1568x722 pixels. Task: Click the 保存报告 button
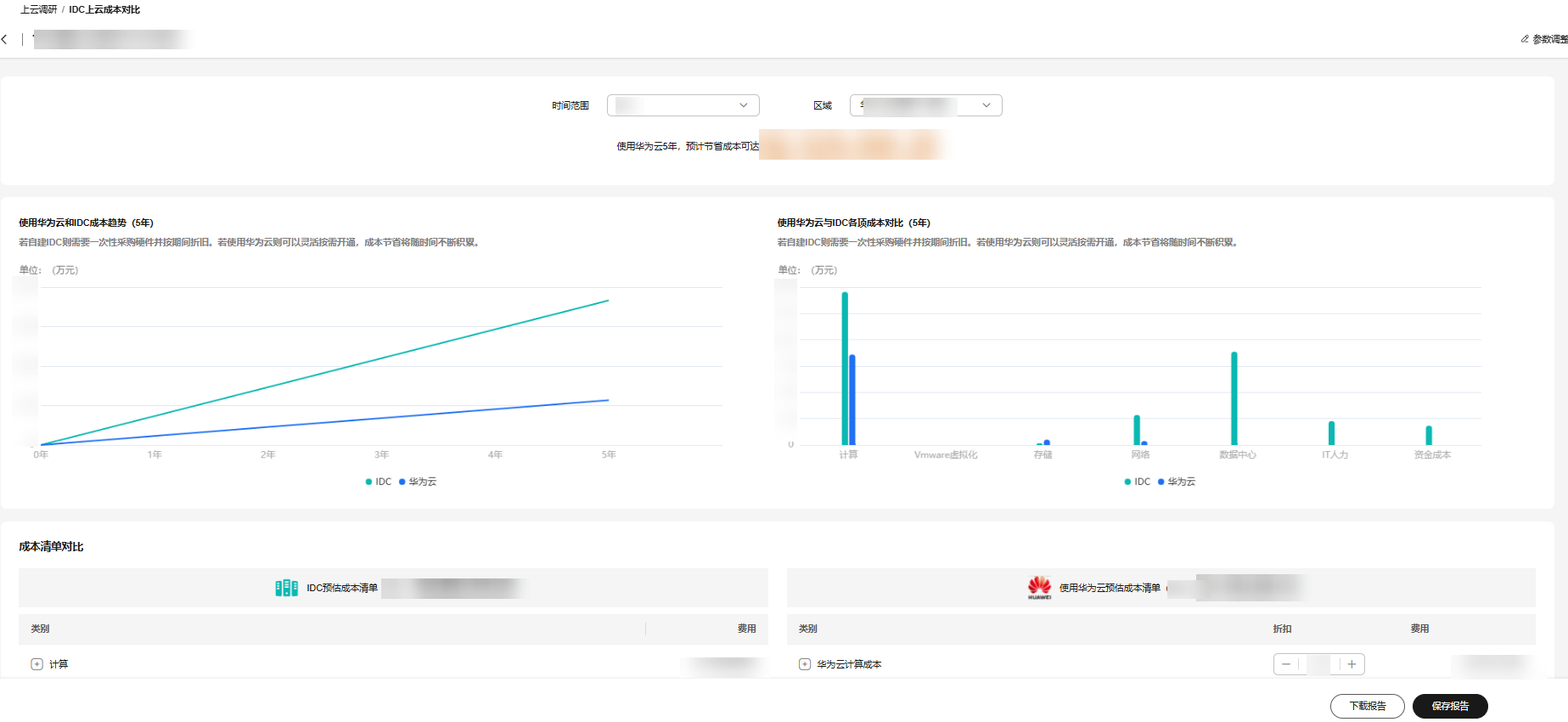1450,706
